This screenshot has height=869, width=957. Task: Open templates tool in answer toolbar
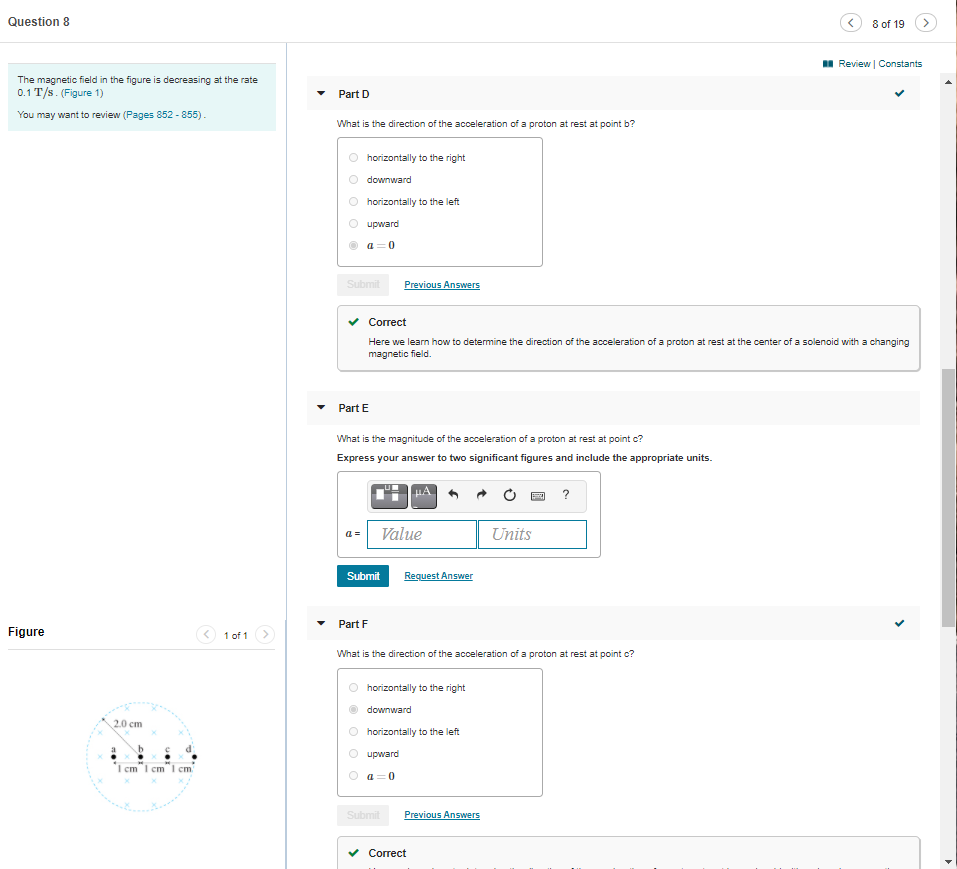pos(389,496)
